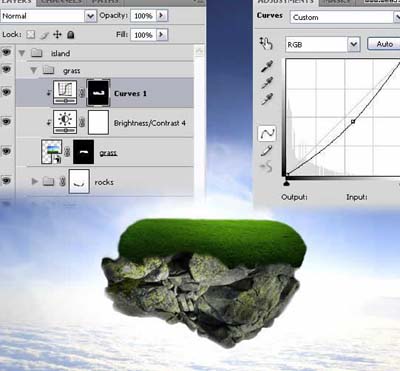Toggle visibility of Curves 1 layer
The width and height of the screenshot is (400, 371).
pos(6,92)
